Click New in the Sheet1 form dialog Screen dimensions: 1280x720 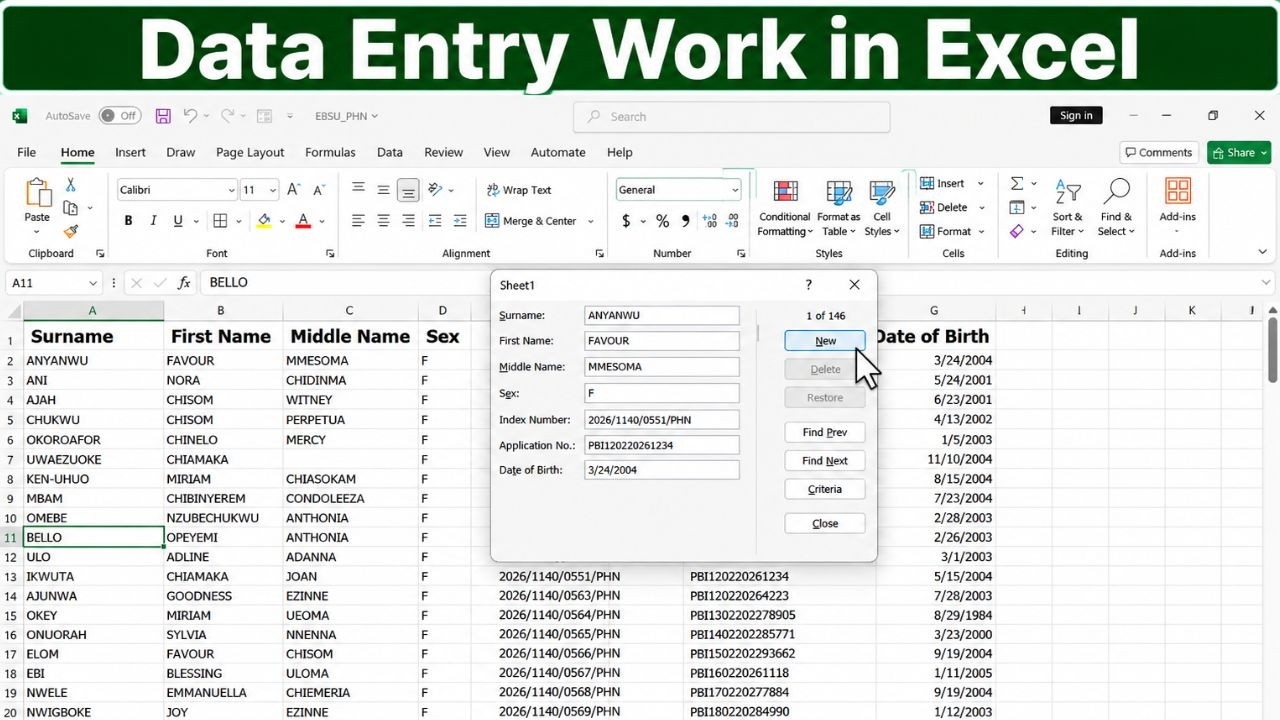click(x=825, y=341)
